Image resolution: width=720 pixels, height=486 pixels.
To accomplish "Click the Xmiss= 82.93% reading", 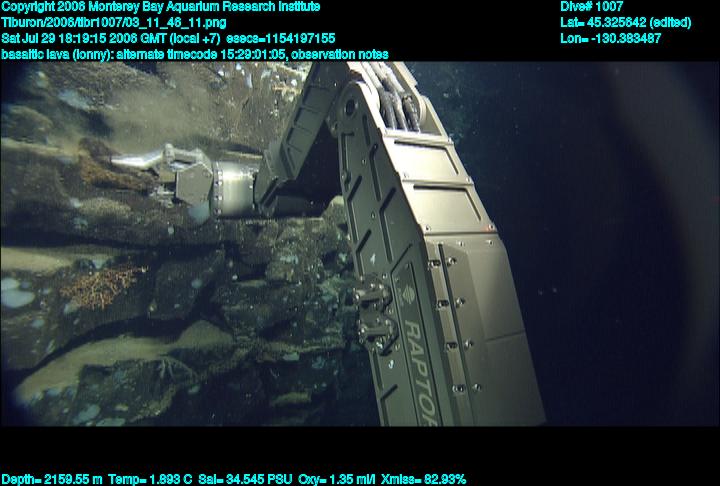I will click(x=426, y=479).
